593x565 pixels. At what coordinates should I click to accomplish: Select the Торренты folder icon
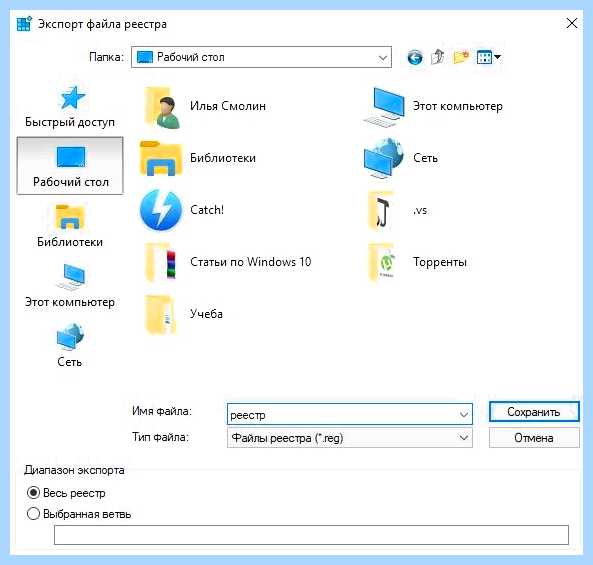click(382, 262)
